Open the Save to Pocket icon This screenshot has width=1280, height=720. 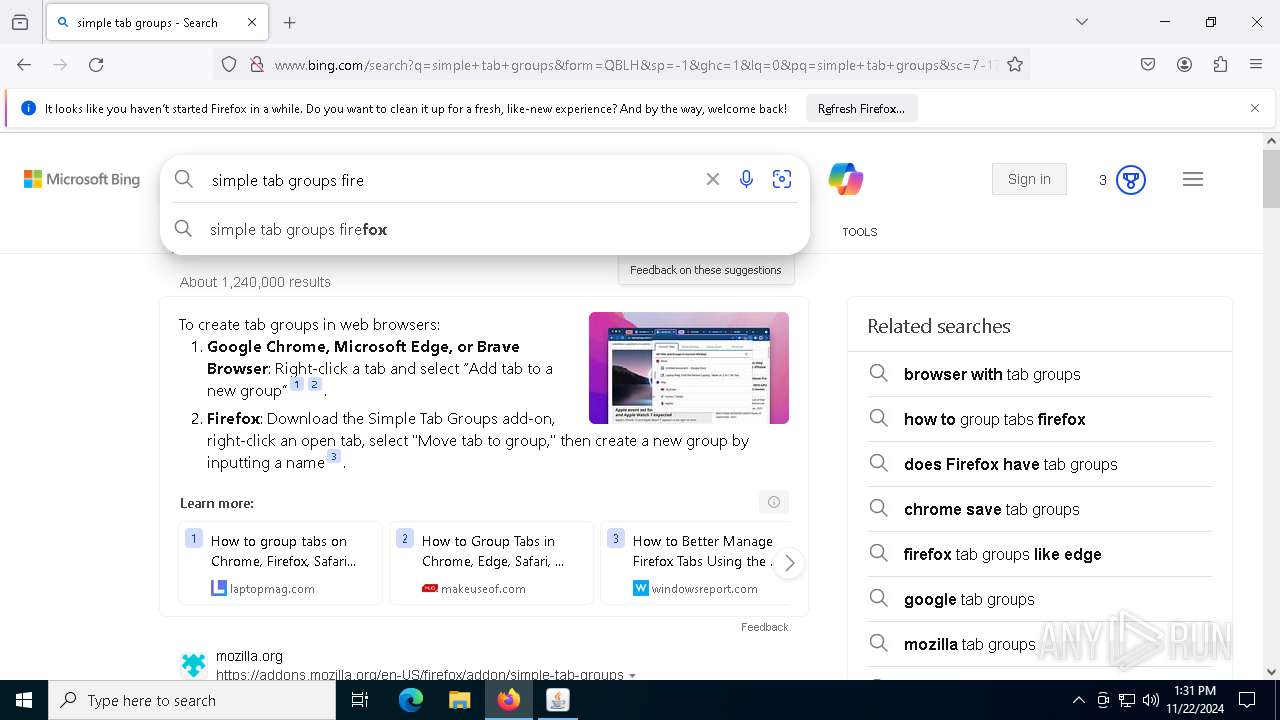1148,64
